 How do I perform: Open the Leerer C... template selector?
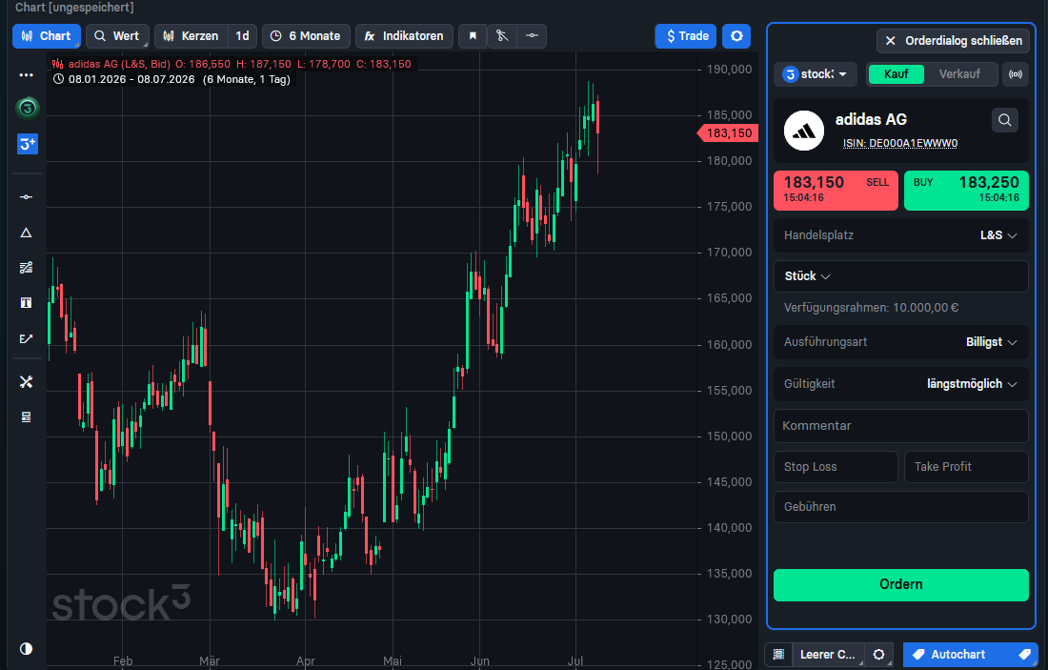pos(827,655)
